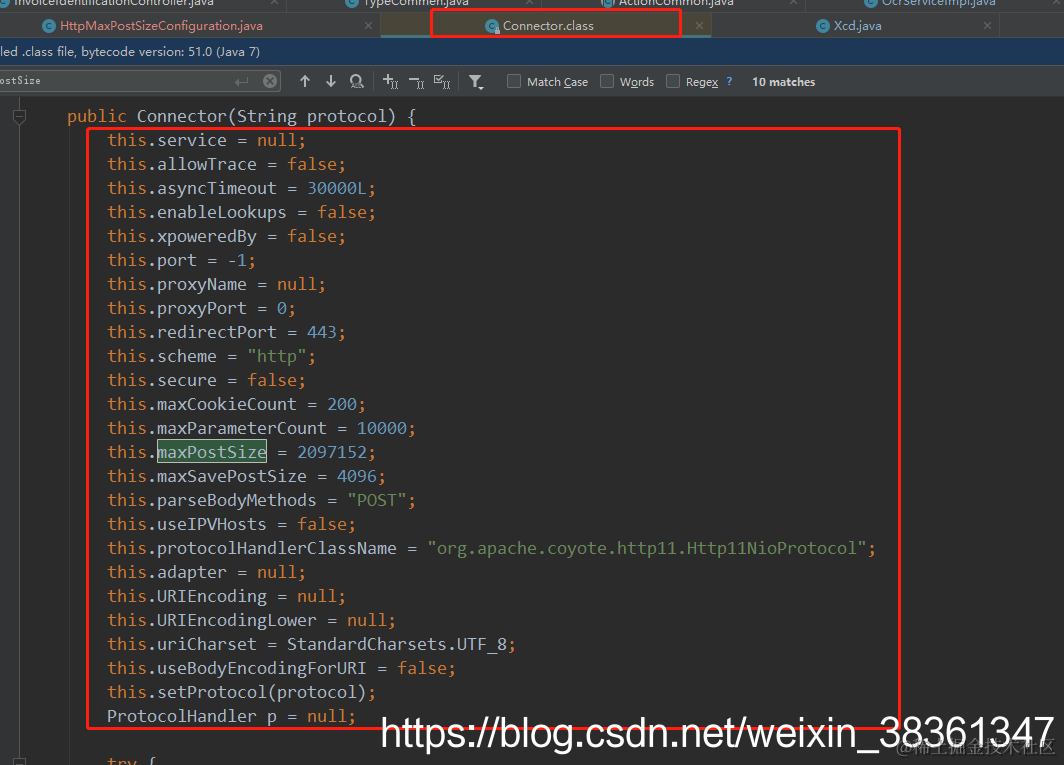Image resolution: width=1064 pixels, height=765 pixels.
Task: Collapse the Connector constructor fold marker
Action: tap(20, 117)
